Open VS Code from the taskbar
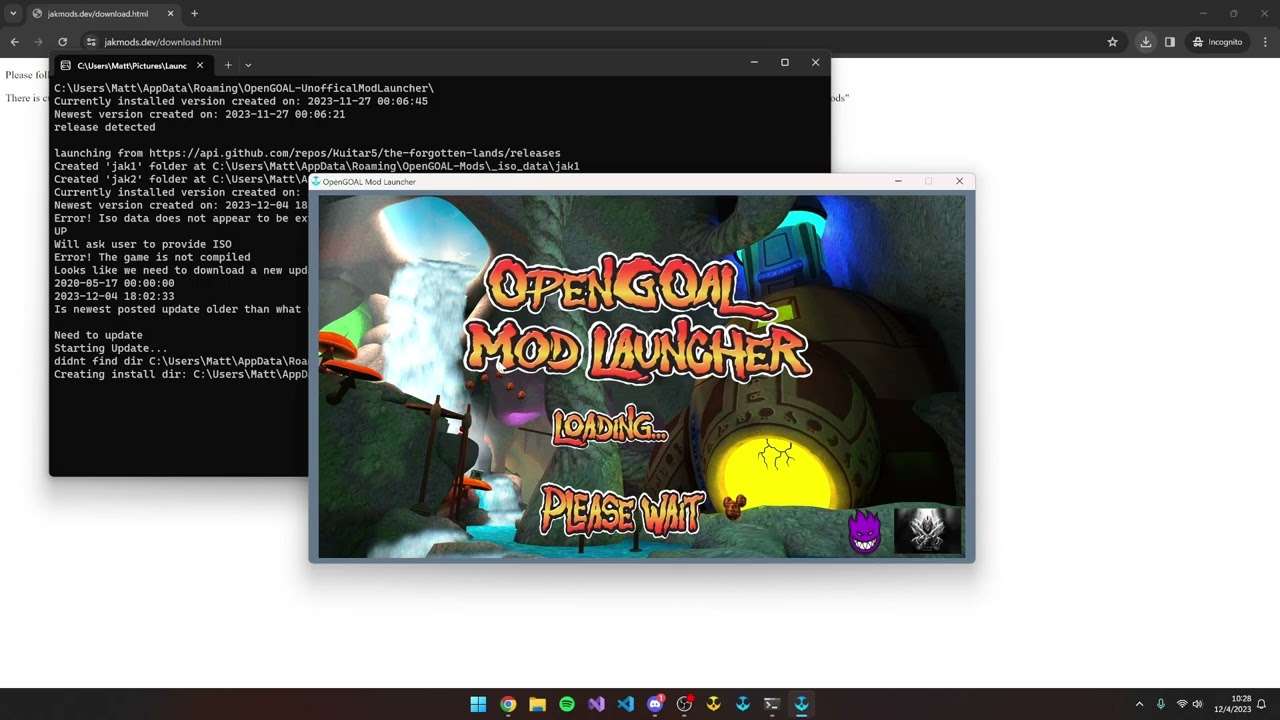This screenshot has width=1280, height=720. coord(625,704)
